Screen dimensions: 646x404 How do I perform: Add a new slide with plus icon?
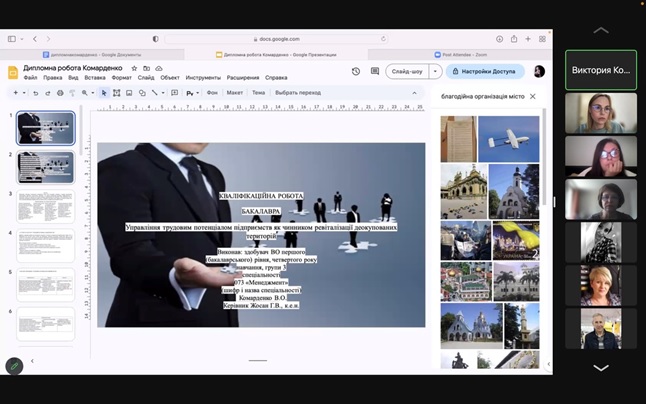click(x=15, y=93)
